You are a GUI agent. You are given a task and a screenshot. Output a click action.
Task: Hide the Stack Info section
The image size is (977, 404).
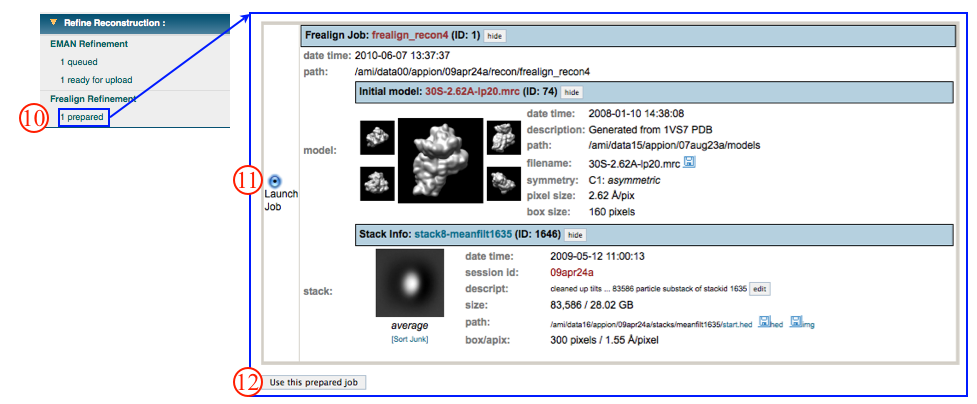[x=575, y=235]
